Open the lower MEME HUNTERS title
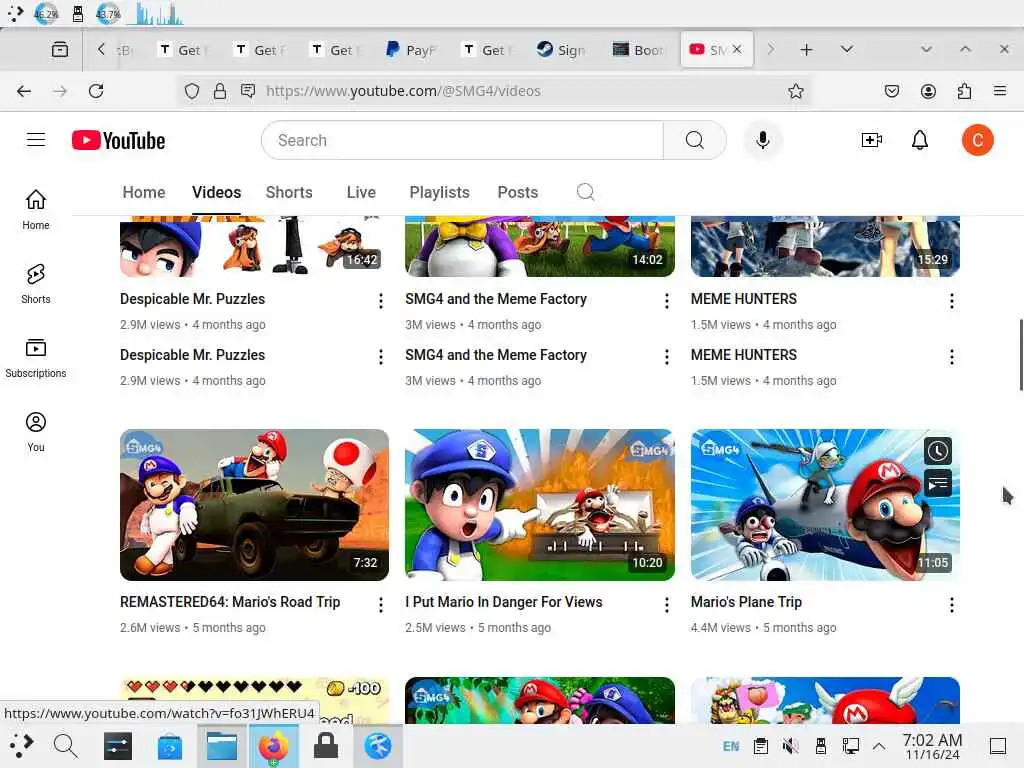 tap(744, 355)
